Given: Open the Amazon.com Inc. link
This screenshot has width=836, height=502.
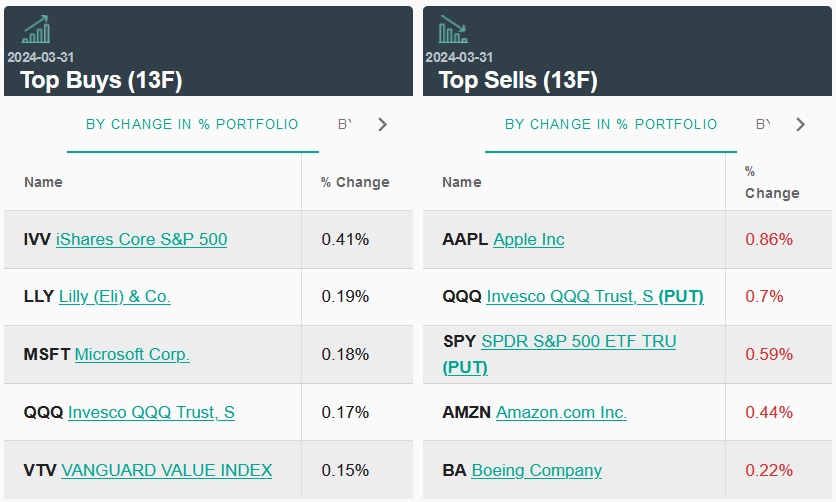Looking at the screenshot, I should pyautogui.click(x=561, y=412).
